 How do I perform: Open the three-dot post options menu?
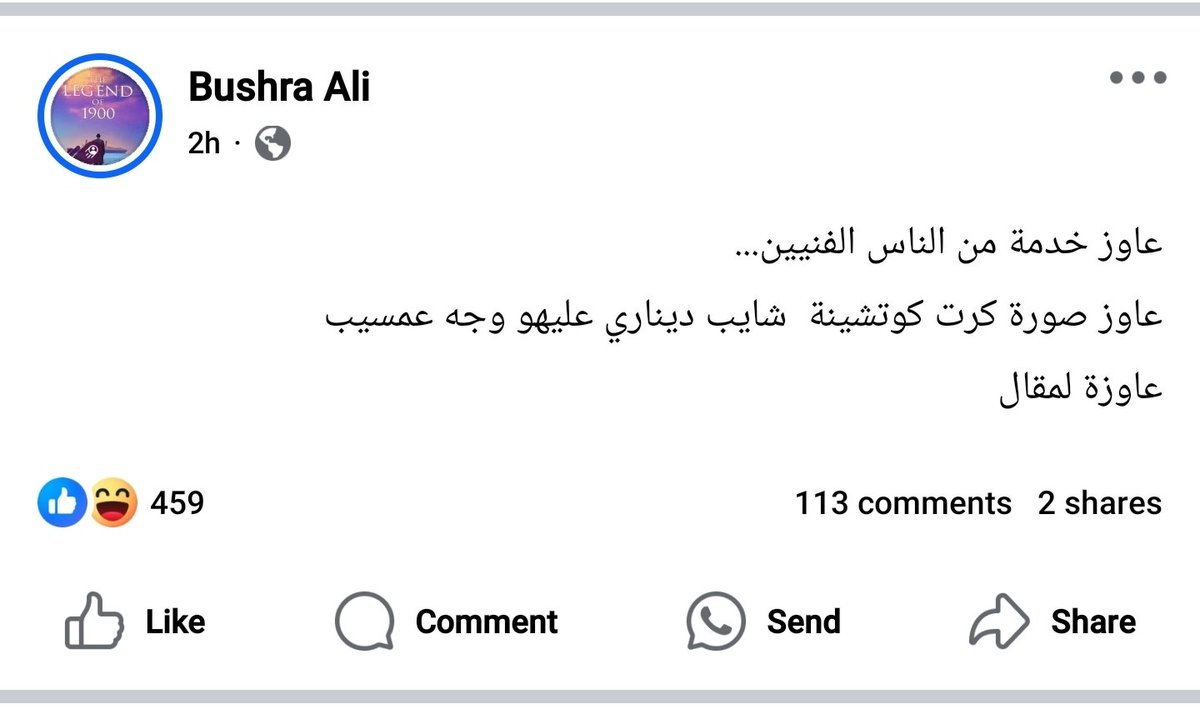(x=1138, y=78)
